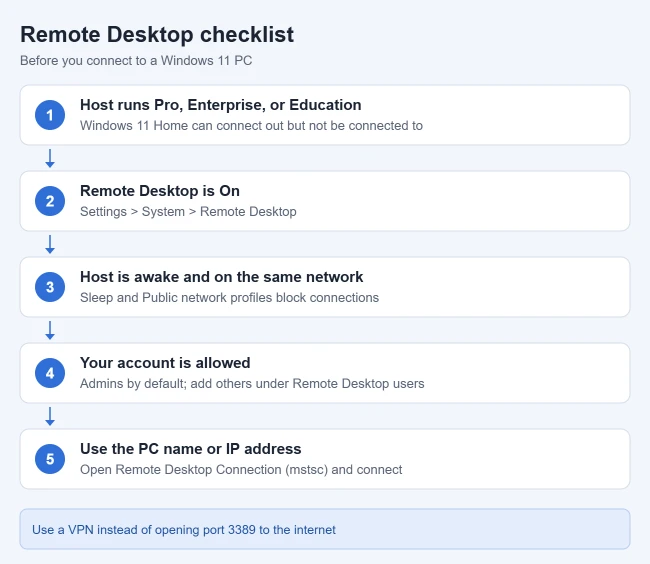Click 'Host is awake and on the same network'
The image size is (650, 564).
click(x=221, y=277)
